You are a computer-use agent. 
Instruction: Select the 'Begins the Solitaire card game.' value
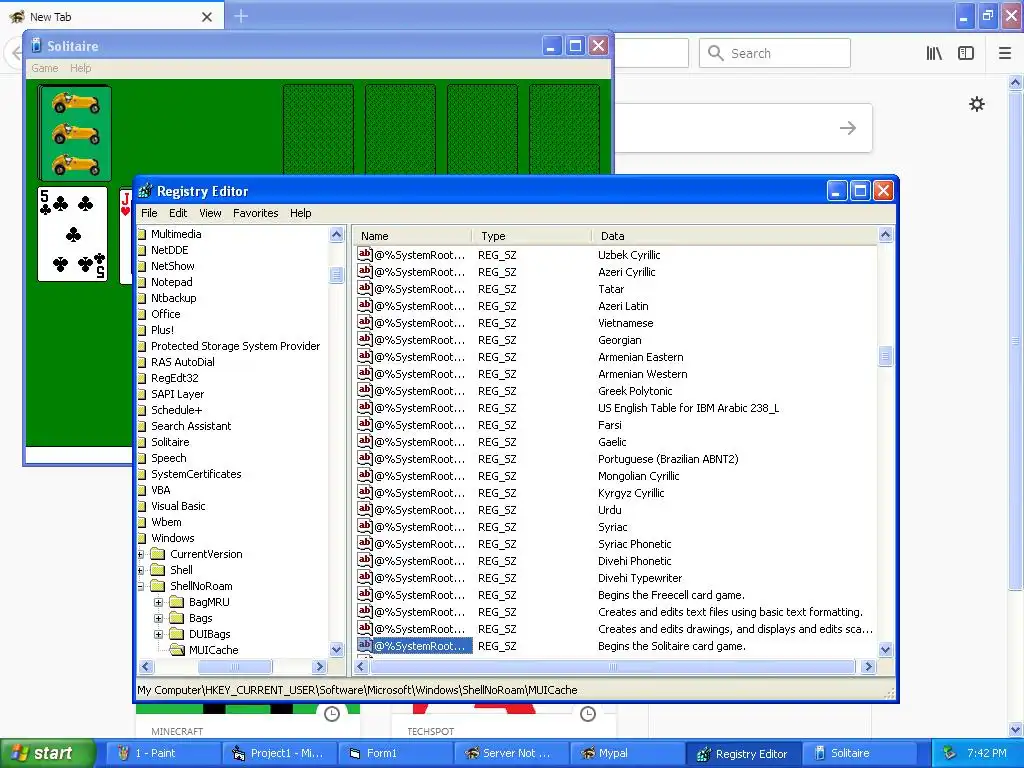671,646
